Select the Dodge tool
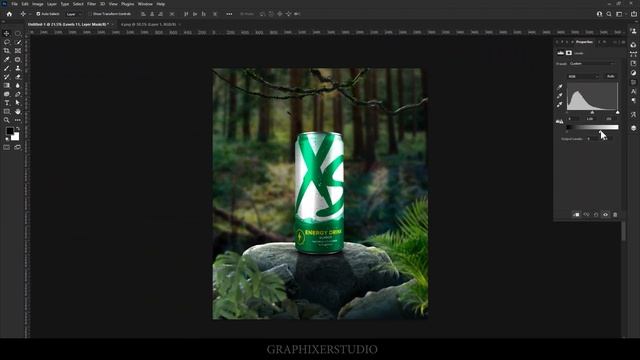The height and width of the screenshot is (360, 640). [7, 94]
